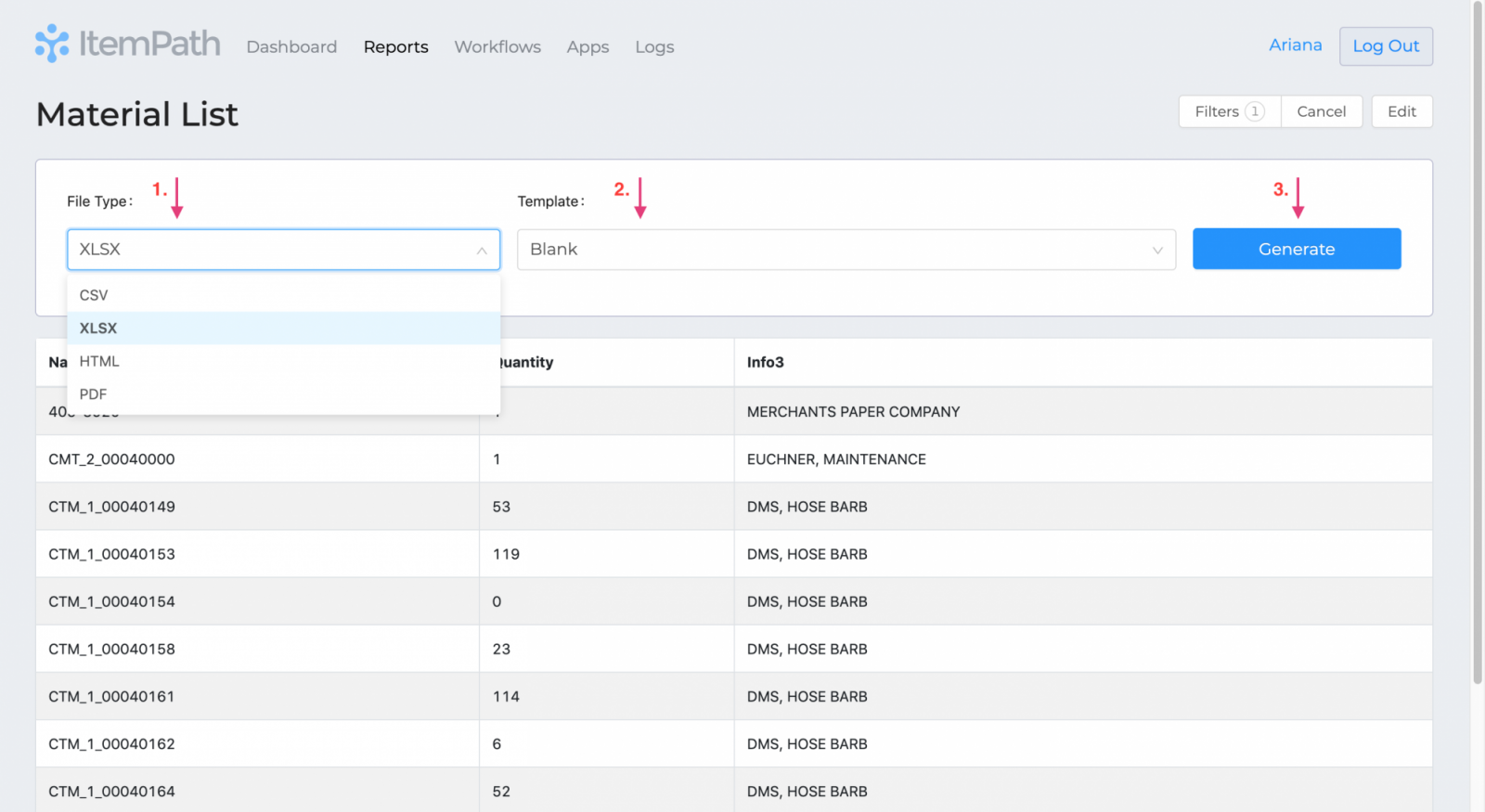This screenshot has height=812, width=1485.
Task: Select the CTM_1_00040154 cell
Action: point(257,601)
